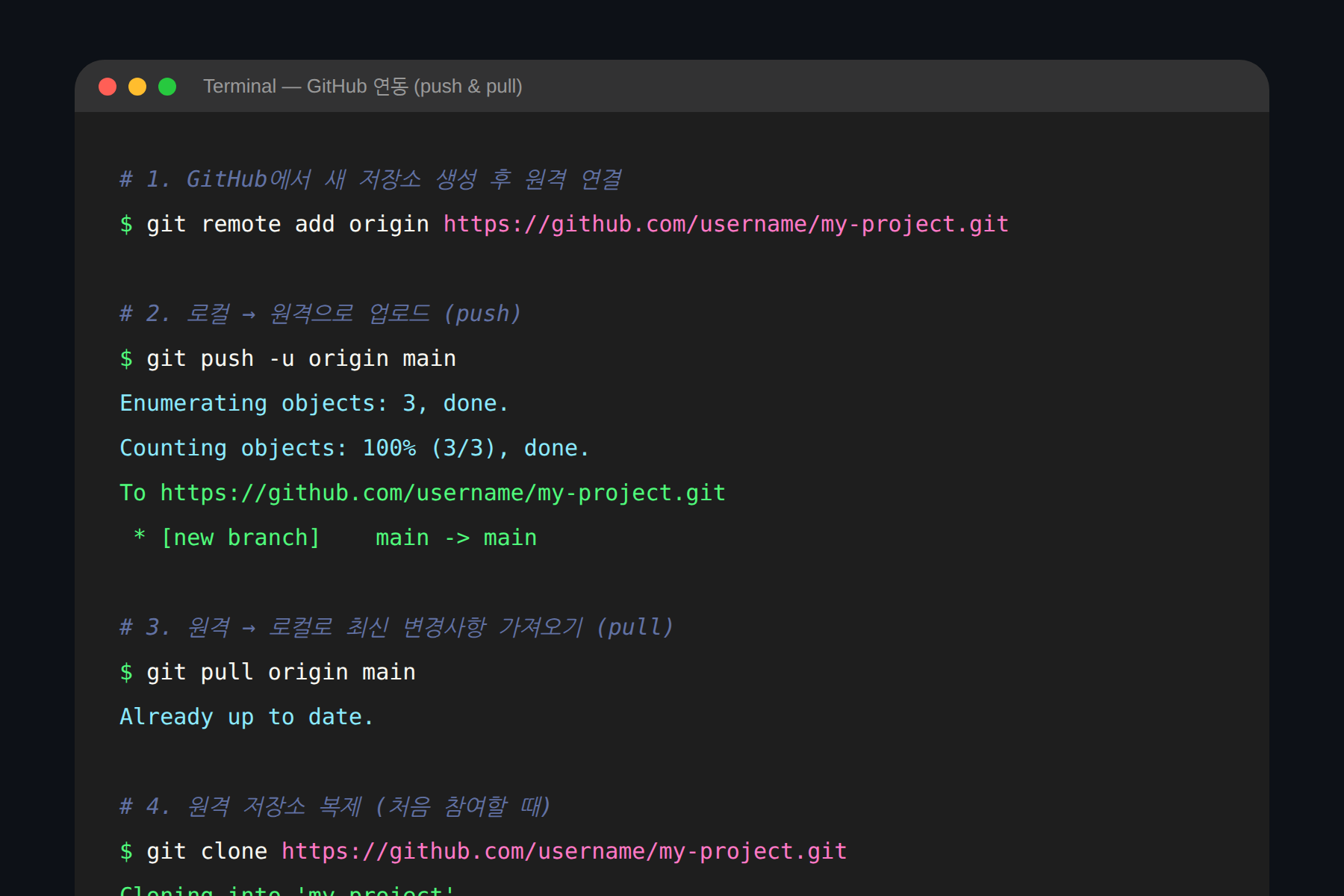Click comment # 3 about pull
The width and height of the screenshot is (1344, 896).
click(396, 626)
